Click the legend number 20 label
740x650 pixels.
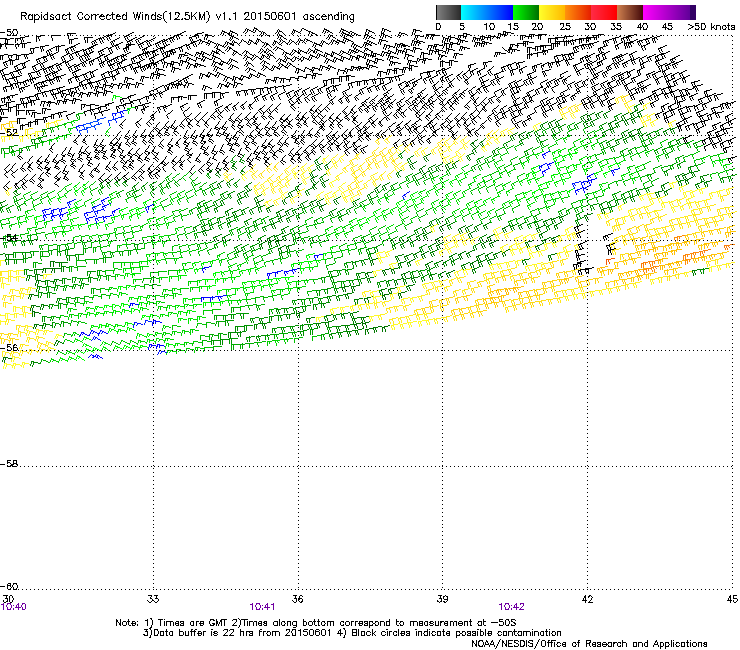click(537, 27)
